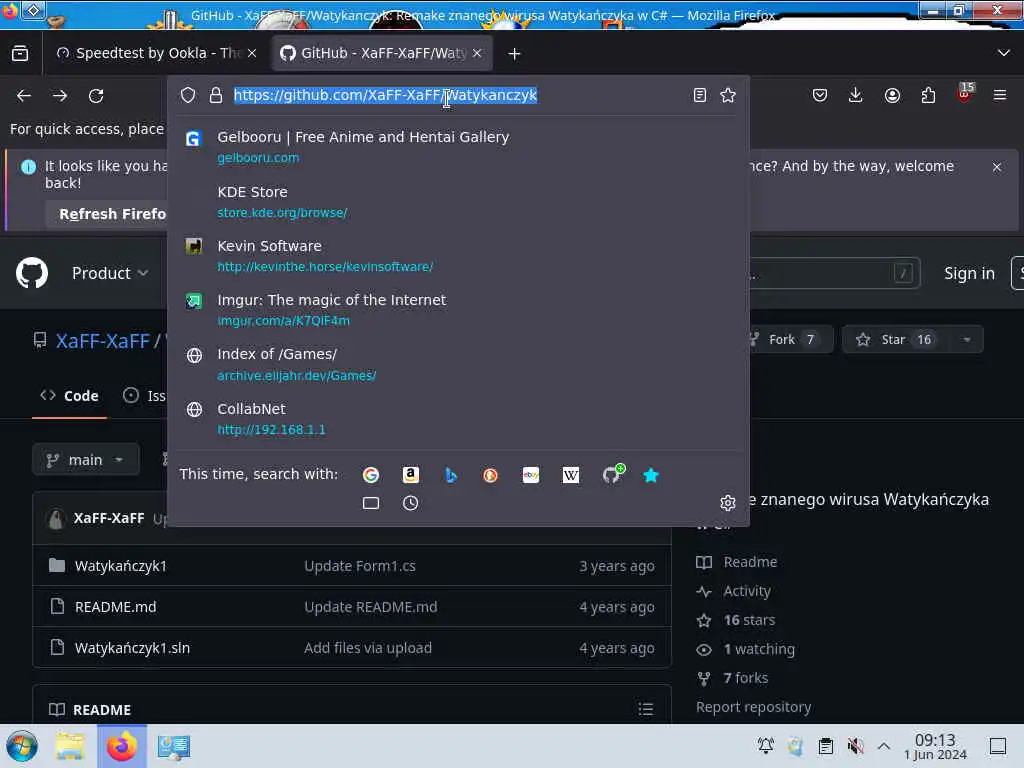The width and height of the screenshot is (1024, 768).
Task: Go back to the previous page
Action: click(24, 96)
